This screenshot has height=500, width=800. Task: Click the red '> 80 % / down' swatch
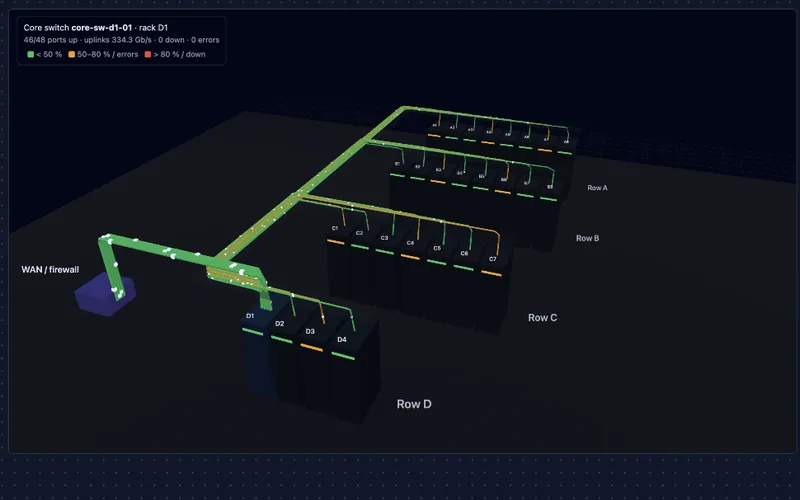pos(148,54)
